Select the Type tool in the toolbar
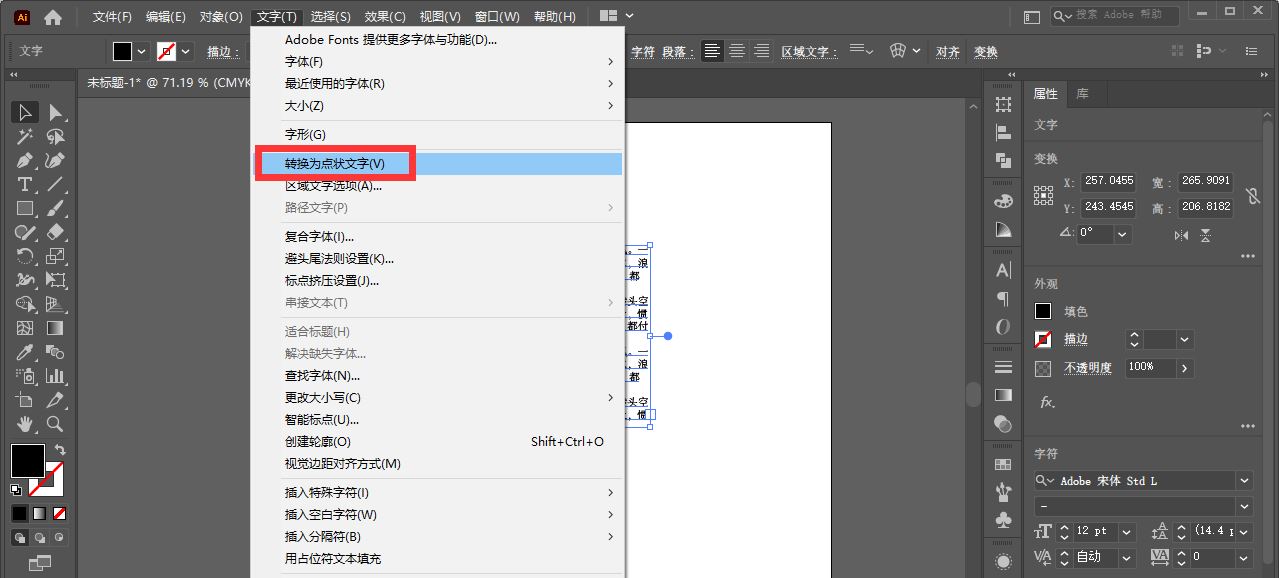Viewport: 1279px width, 578px height. click(x=25, y=186)
